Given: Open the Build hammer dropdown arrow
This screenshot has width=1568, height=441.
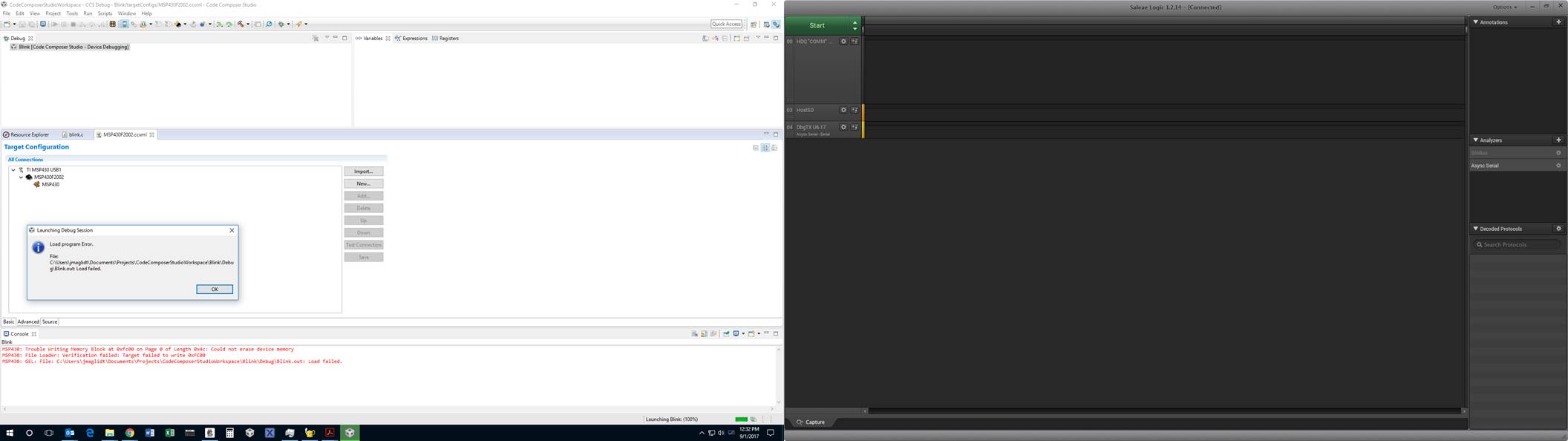Looking at the screenshot, I should 248,24.
